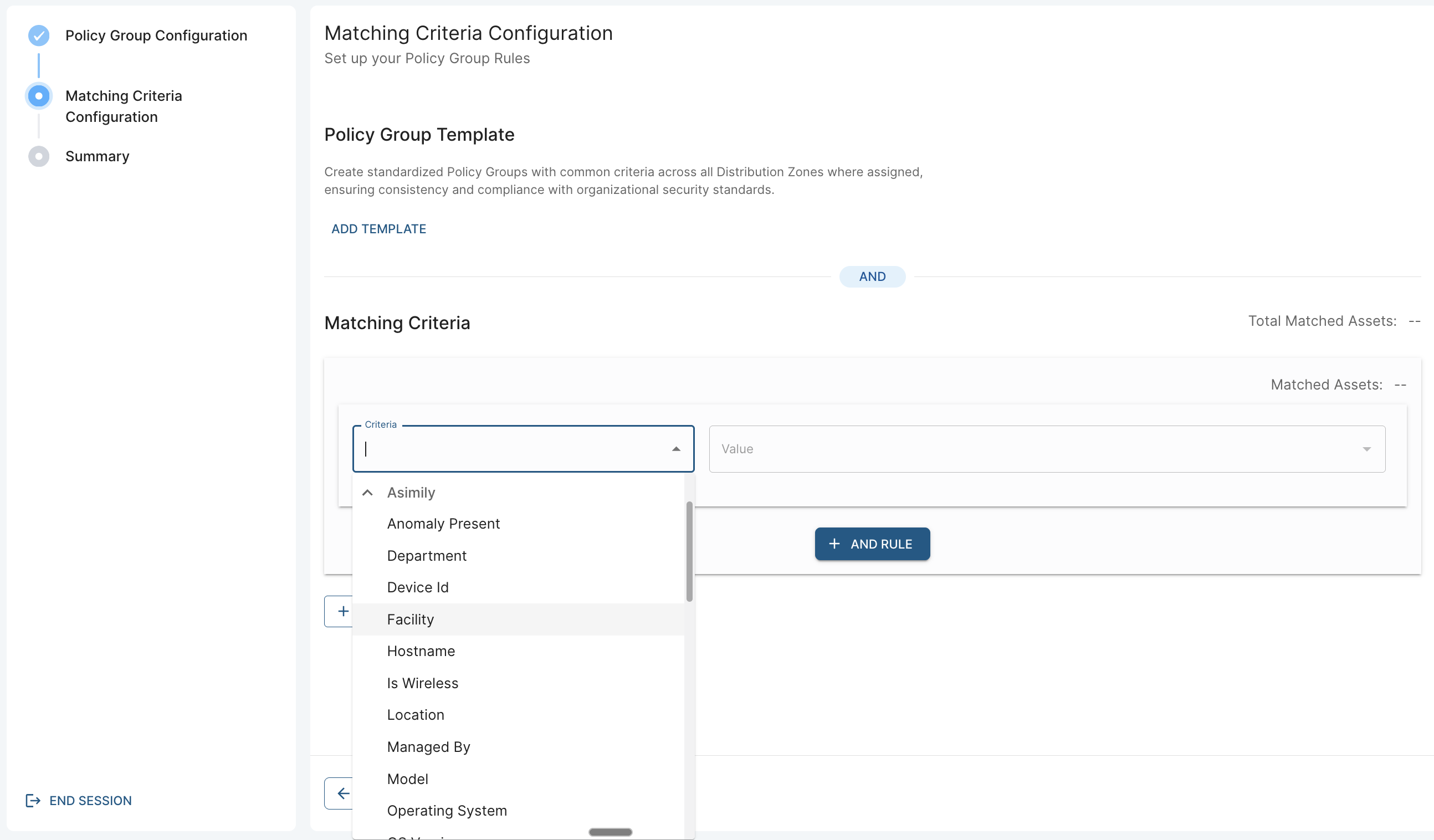Click the Summary step circle icon
The width and height of the screenshot is (1434, 840).
coord(39,156)
